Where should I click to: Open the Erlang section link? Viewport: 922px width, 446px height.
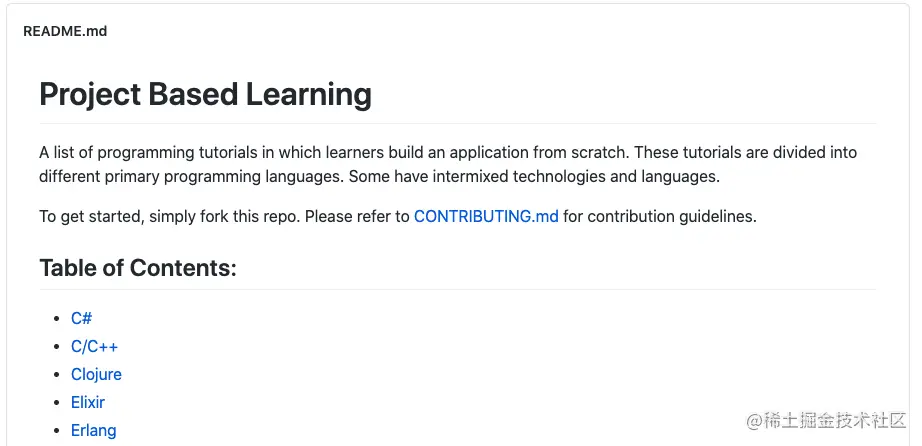pyautogui.click(x=93, y=431)
